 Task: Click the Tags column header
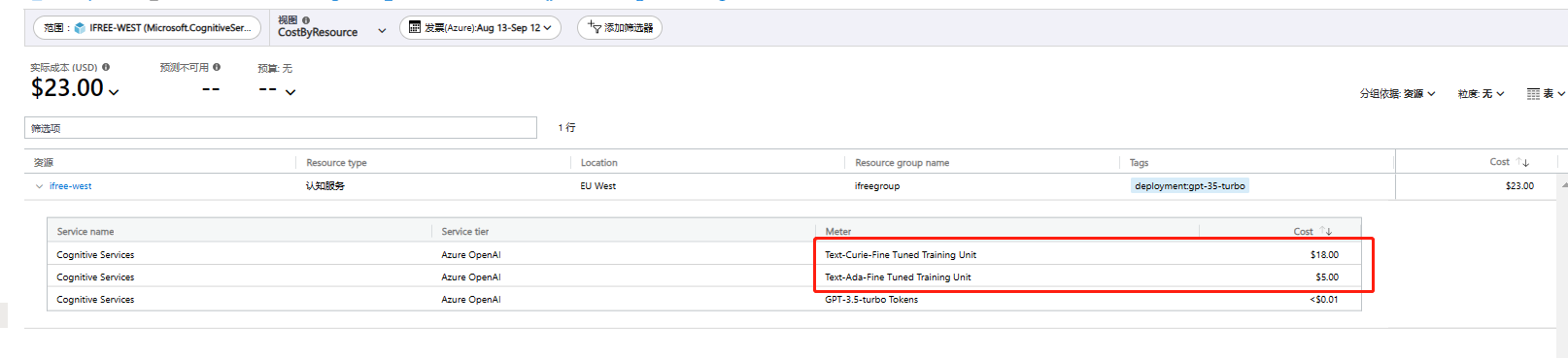pos(1139,163)
